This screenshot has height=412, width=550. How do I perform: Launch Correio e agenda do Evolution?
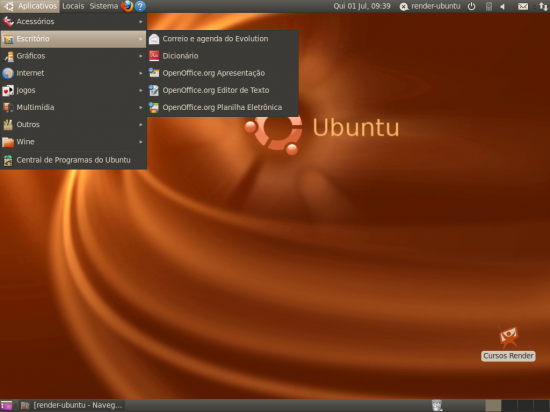tap(223, 39)
